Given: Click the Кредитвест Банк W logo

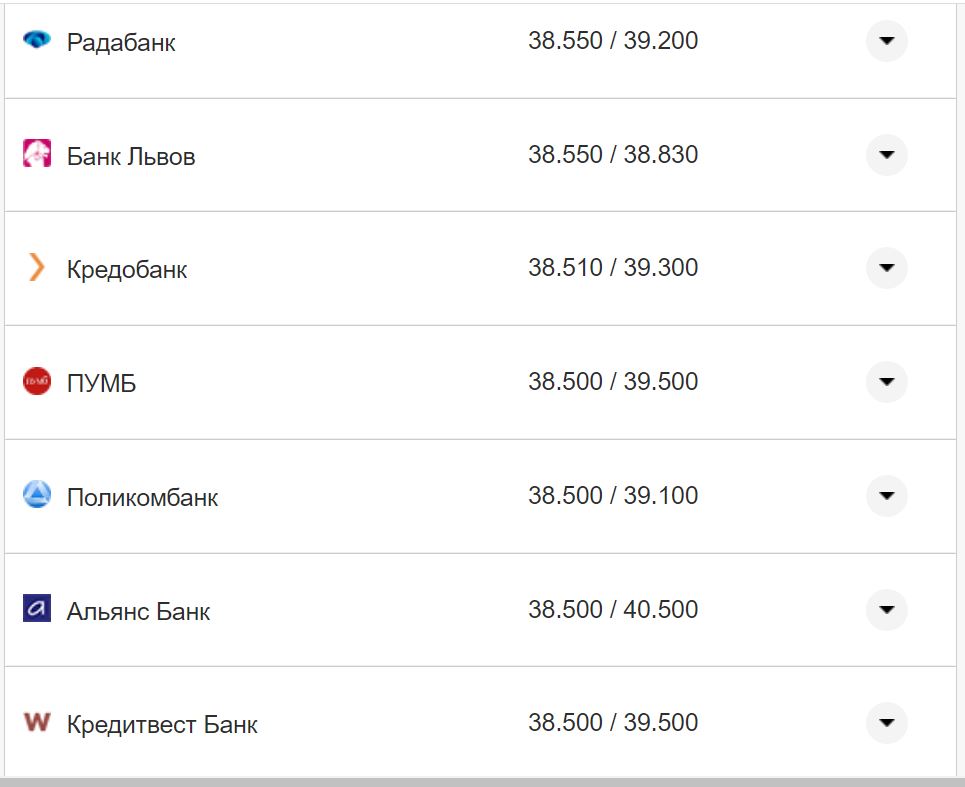Looking at the screenshot, I should pyautogui.click(x=36, y=721).
